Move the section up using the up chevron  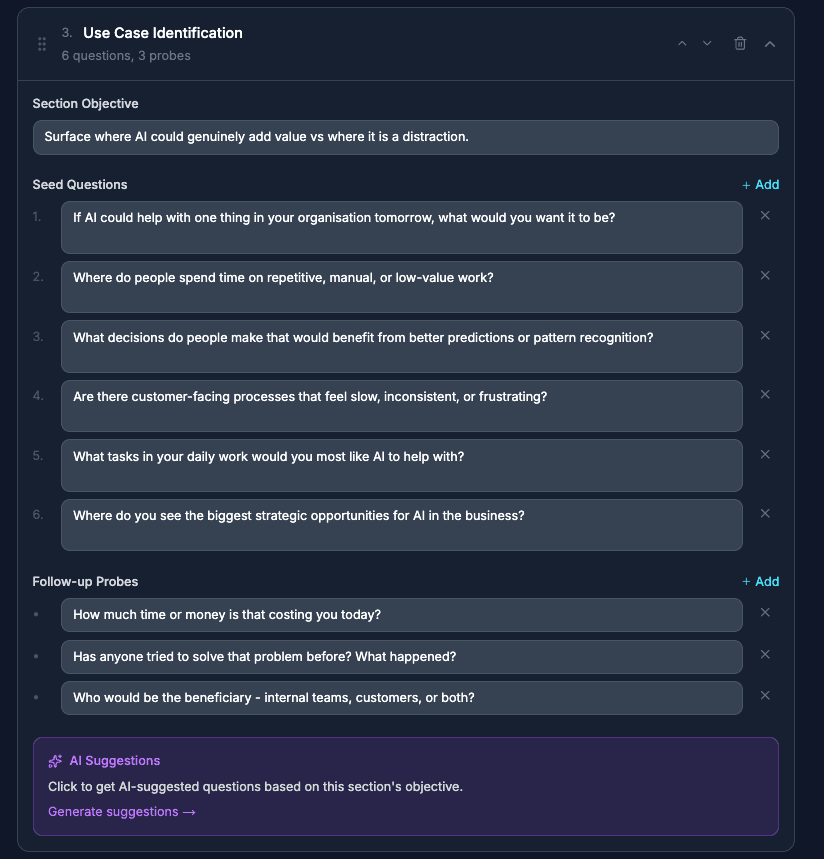point(682,43)
